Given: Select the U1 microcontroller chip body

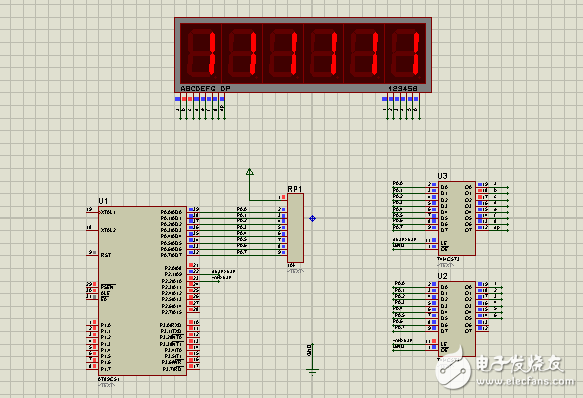Looking at the screenshot, I should click(x=142, y=291).
